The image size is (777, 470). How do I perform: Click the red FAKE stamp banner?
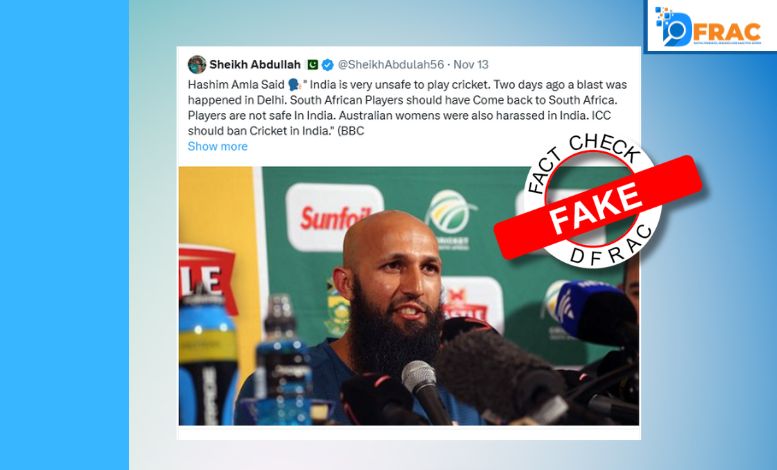click(598, 207)
